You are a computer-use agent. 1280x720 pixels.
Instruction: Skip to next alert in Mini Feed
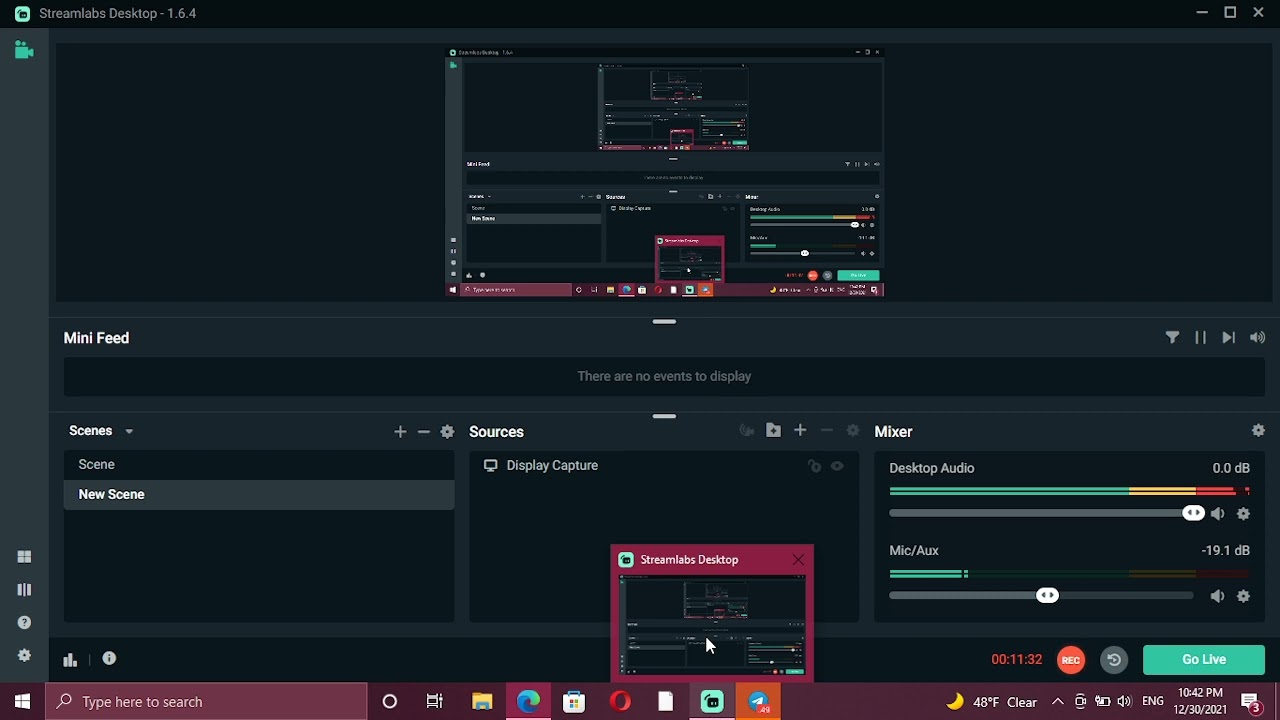point(1228,338)
